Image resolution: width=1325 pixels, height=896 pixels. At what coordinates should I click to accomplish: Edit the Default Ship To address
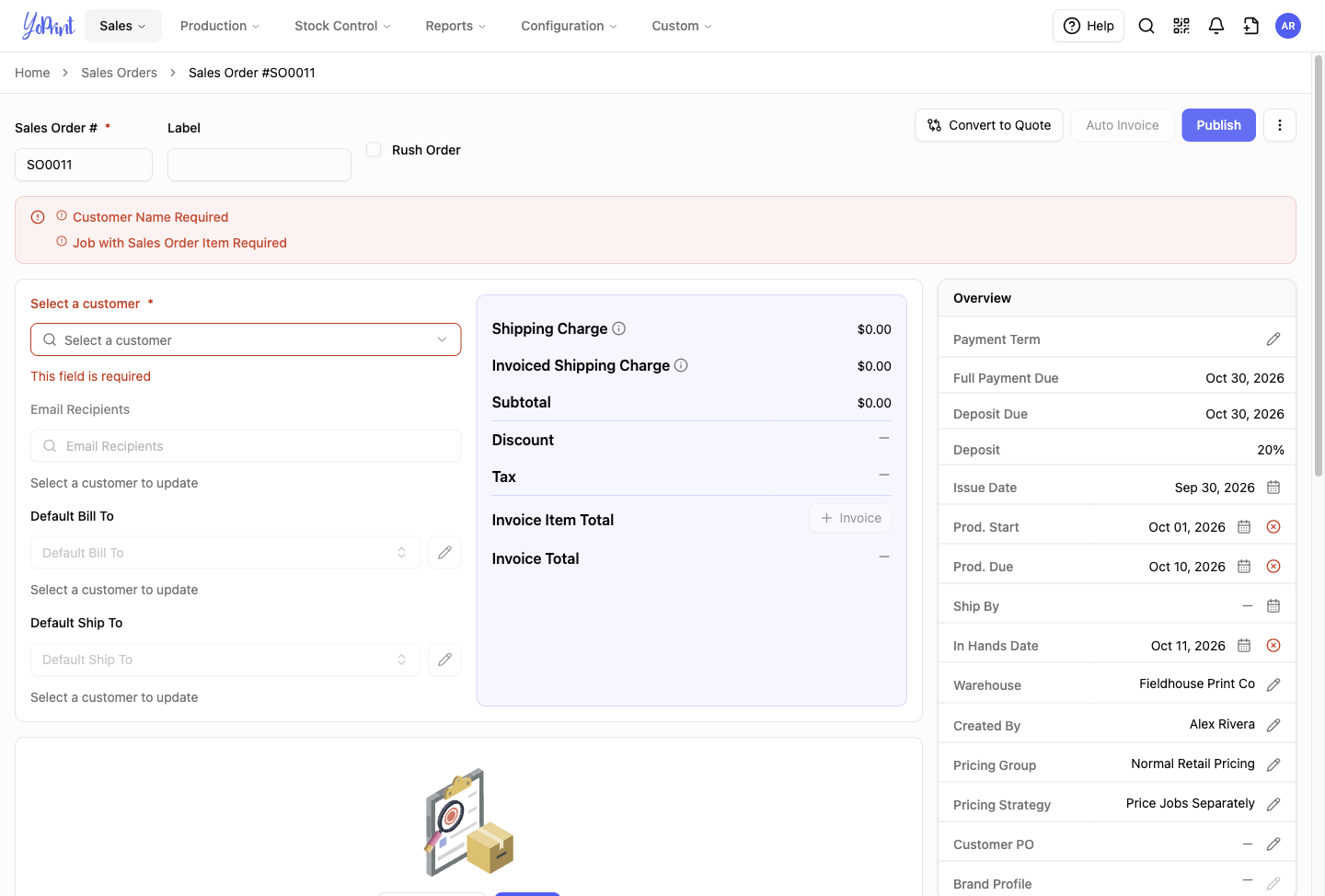coord(445,660)
